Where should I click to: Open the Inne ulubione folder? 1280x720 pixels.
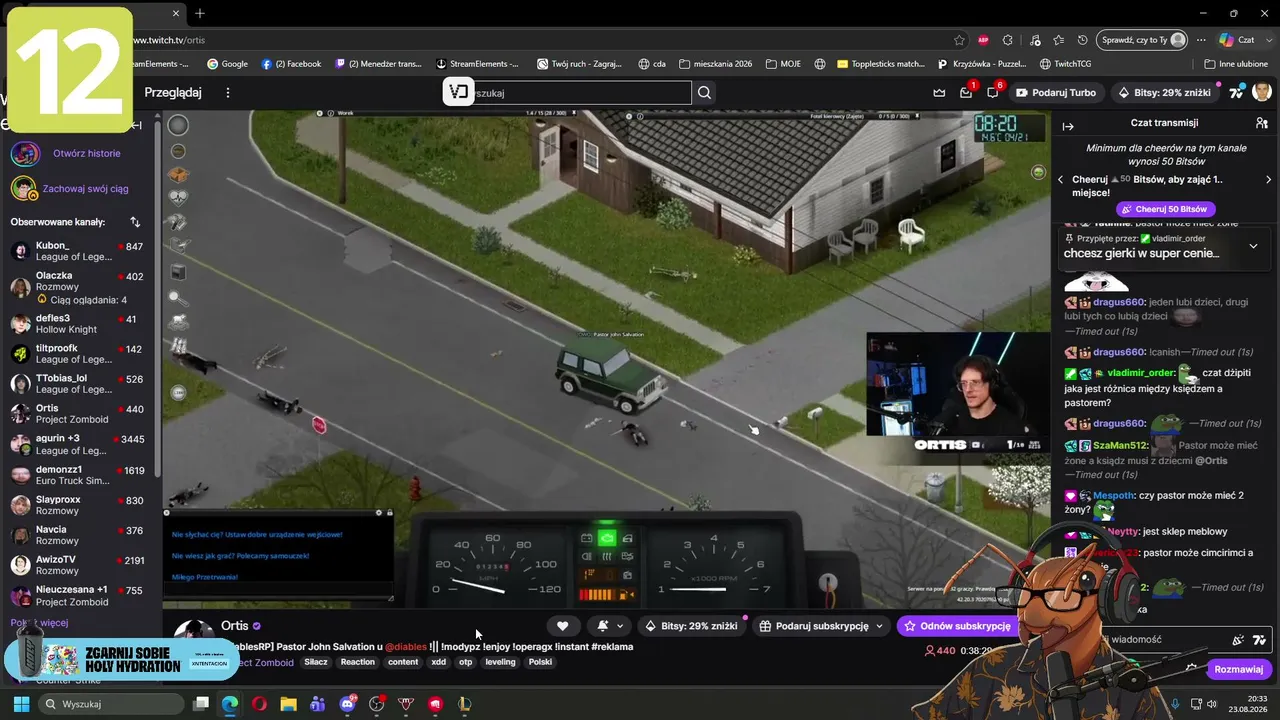point(1236,64)
